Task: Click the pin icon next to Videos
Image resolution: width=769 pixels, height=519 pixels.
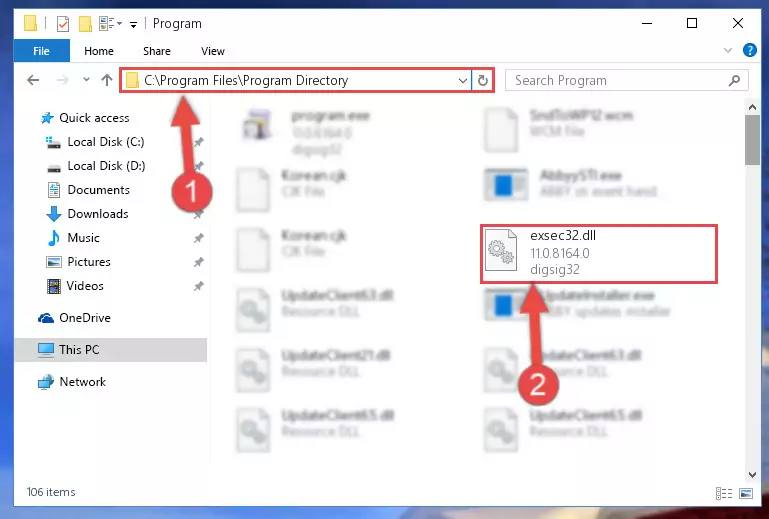Action: point(198,286)
